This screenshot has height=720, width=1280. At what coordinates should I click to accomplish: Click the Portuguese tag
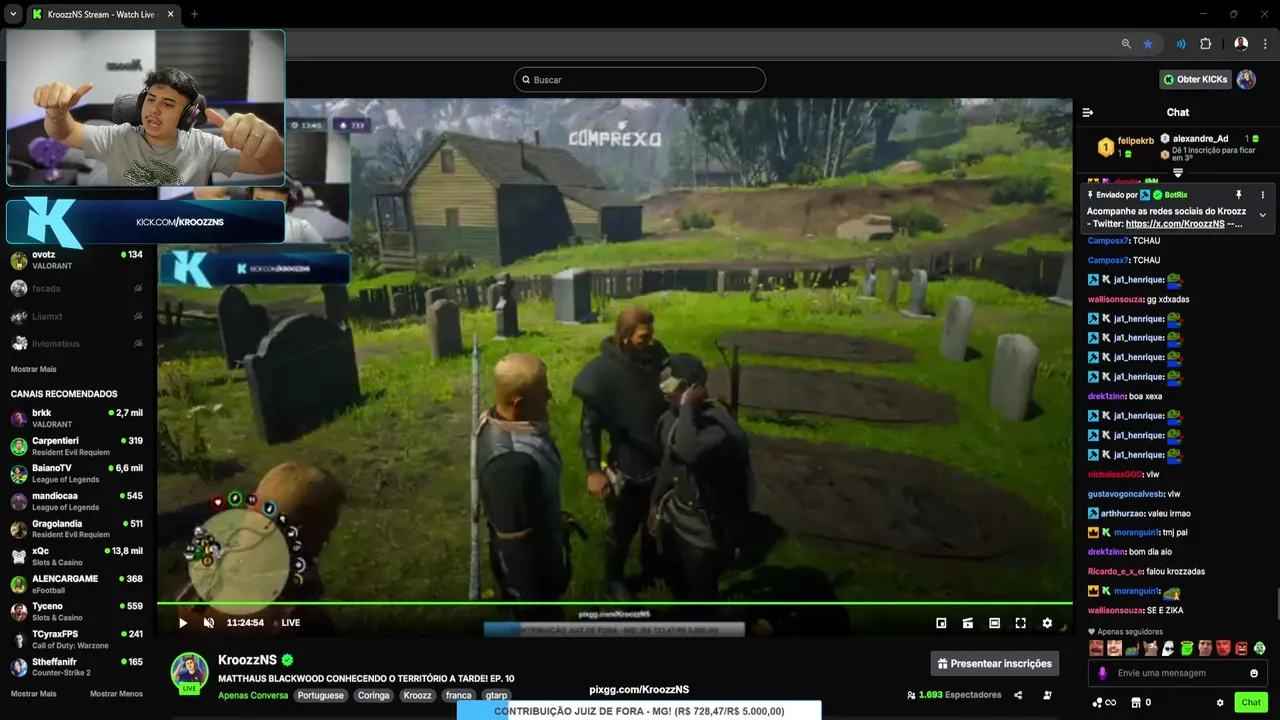(320, 695)
